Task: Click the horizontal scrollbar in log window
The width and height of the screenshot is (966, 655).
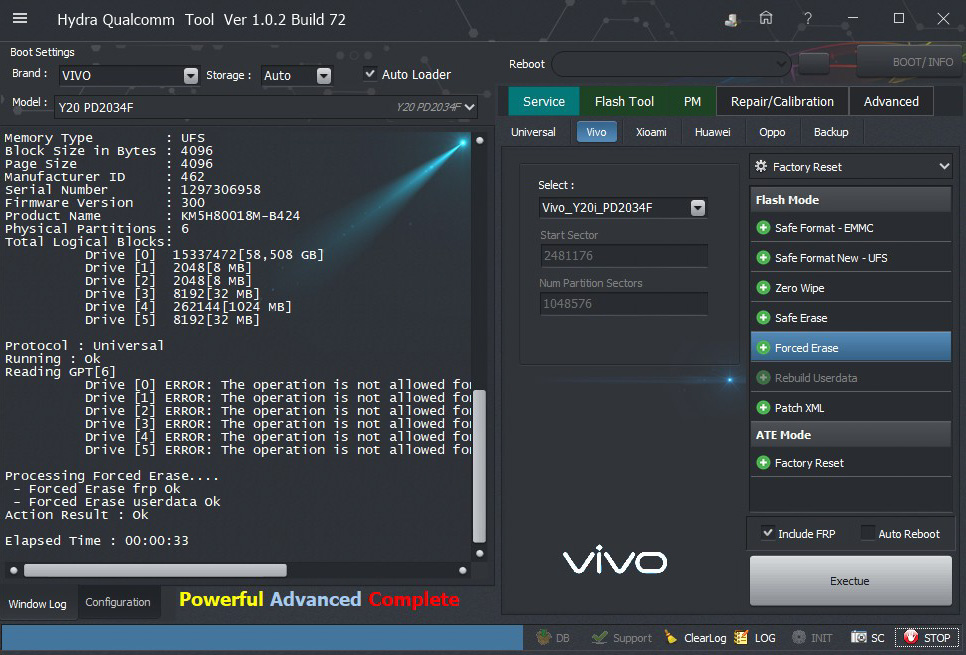Action: click(x=155, y=570)
